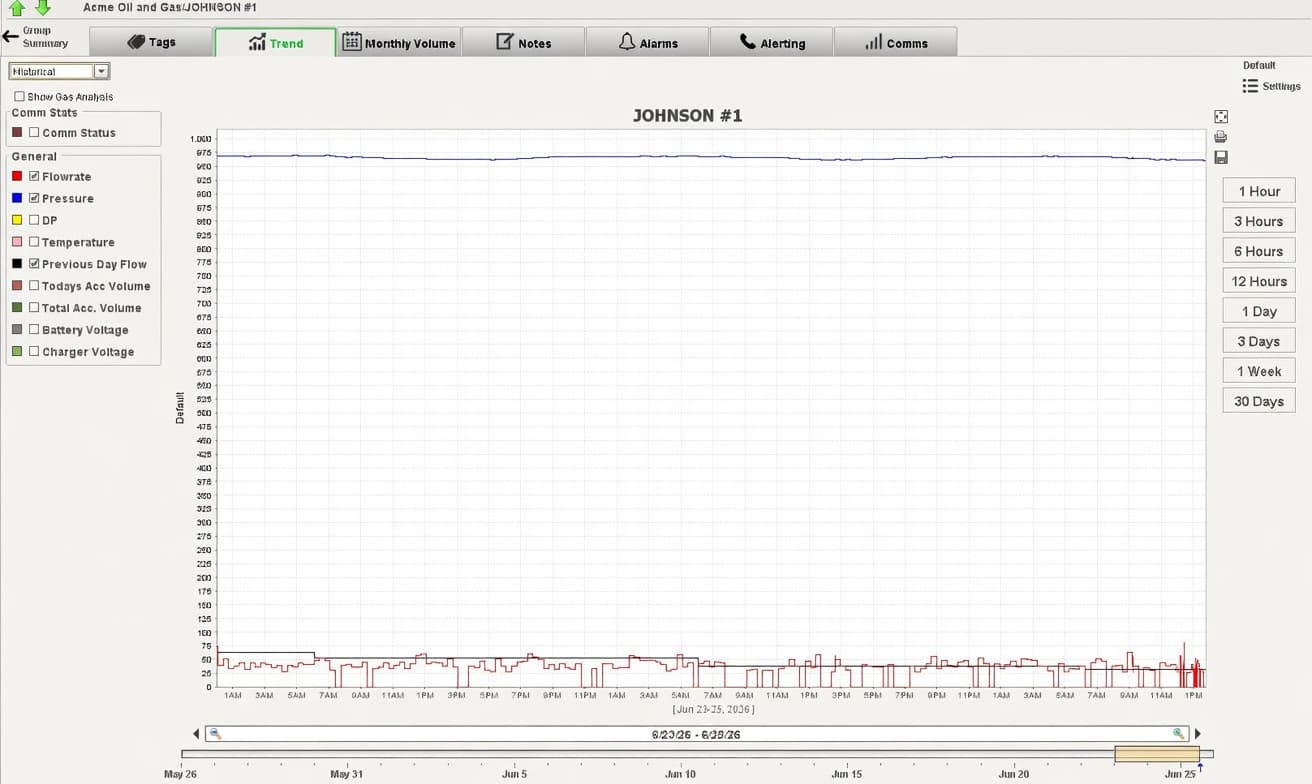
Task: Print the chart with printer icon
Action: pos(1220,137)
